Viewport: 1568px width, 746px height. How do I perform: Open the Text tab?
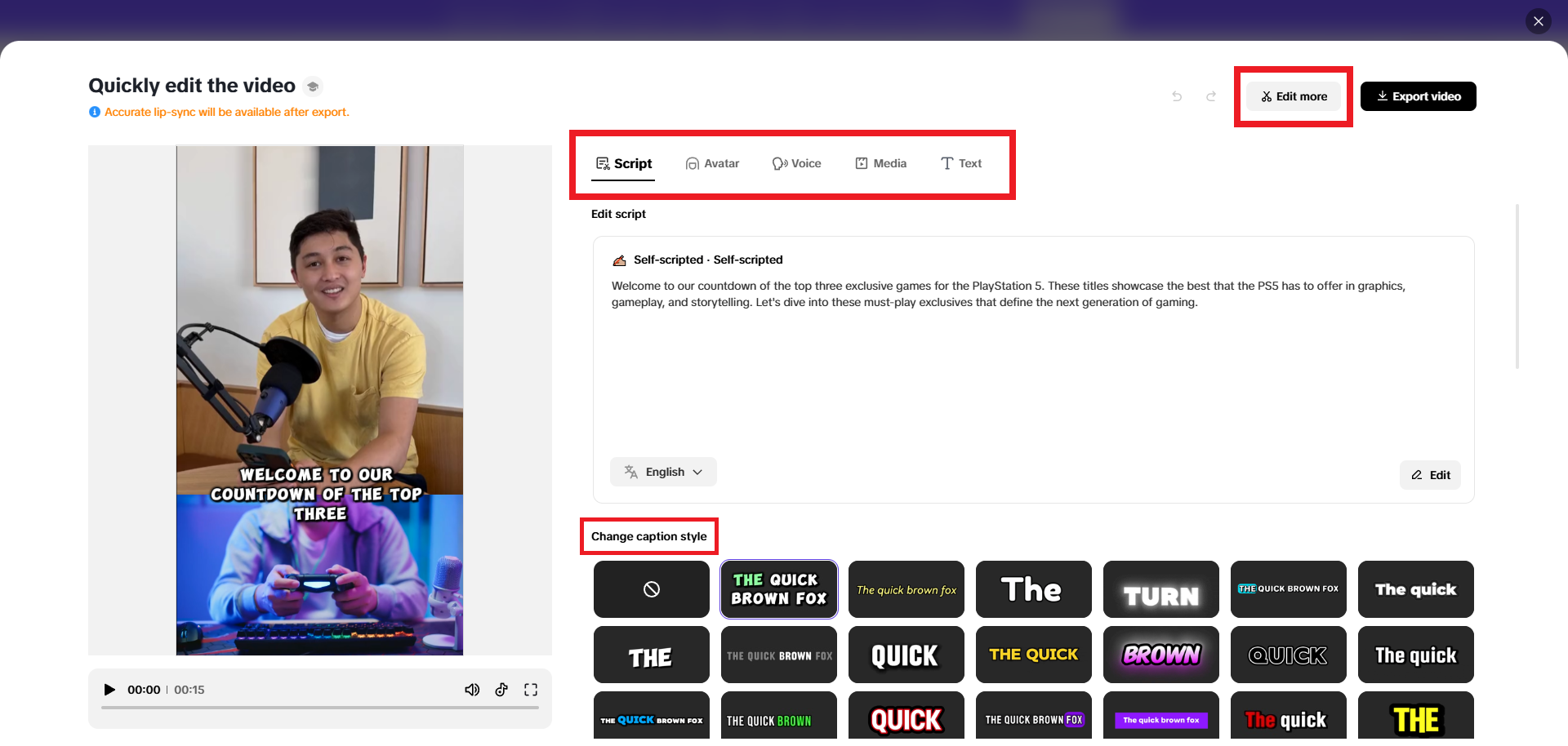(x=961, y=163)
